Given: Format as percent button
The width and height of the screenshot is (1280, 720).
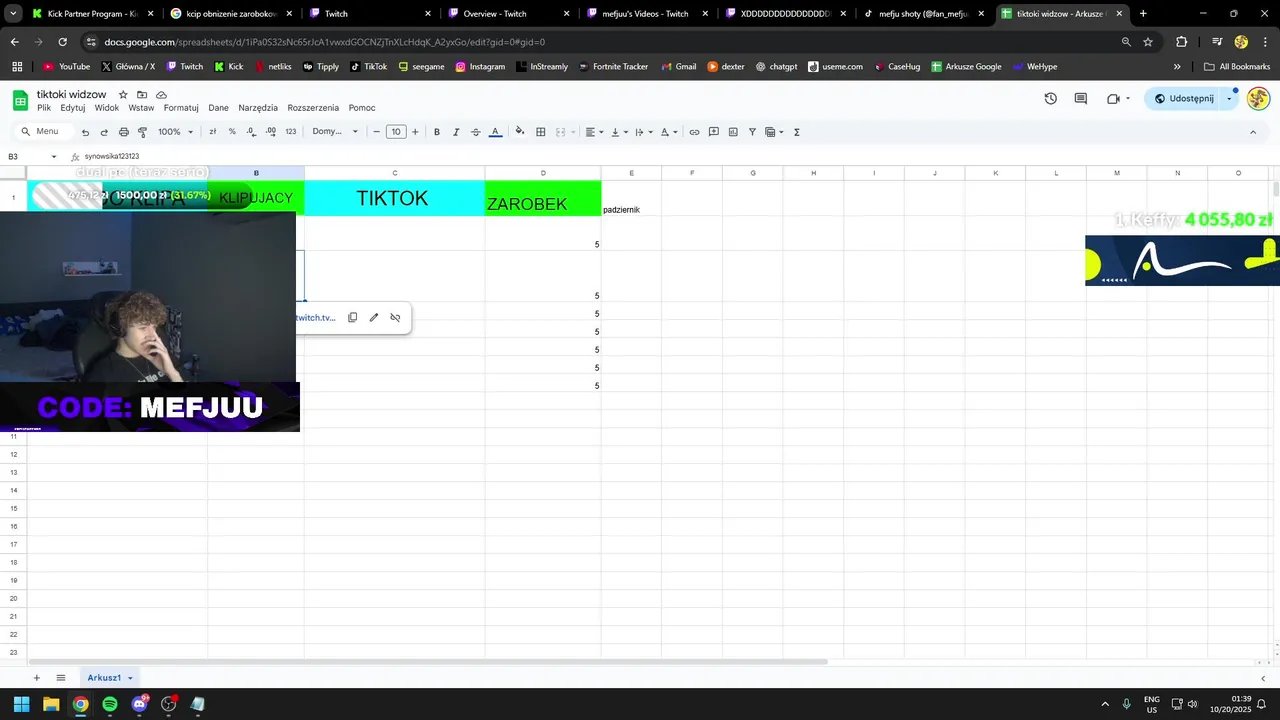Looking at the screenshot, I should coord(232,132).
